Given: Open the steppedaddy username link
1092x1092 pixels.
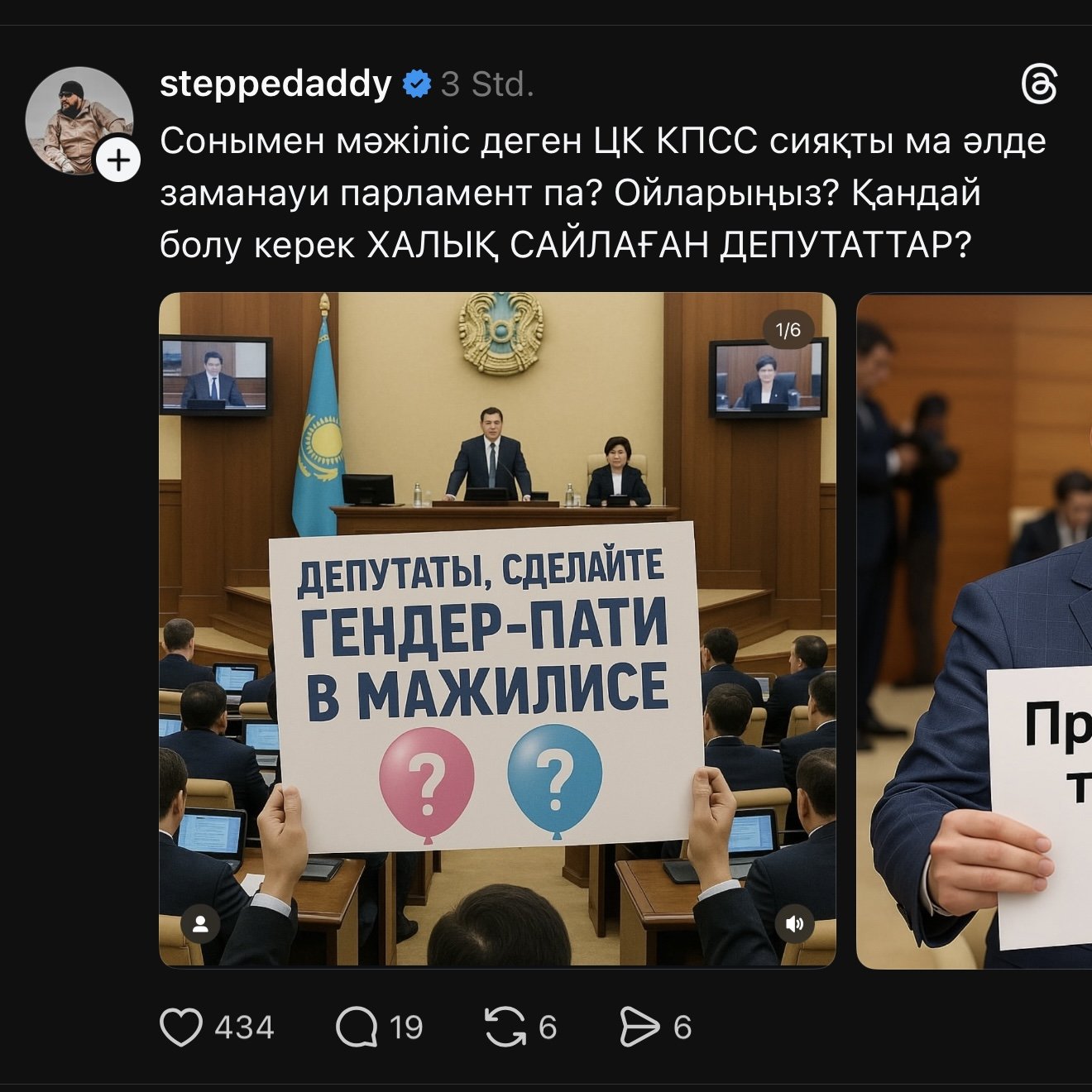Looking at the screenshot, I should pos(275,84).
